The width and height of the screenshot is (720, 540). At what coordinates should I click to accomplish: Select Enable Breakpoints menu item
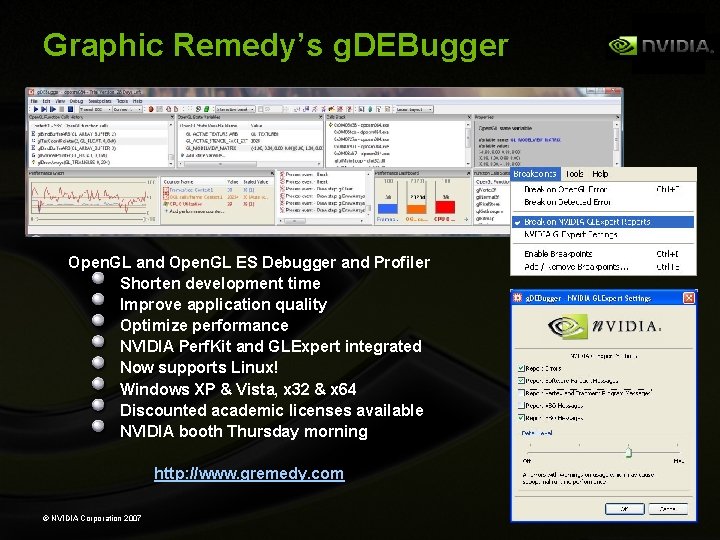click(x=602, y=253)
